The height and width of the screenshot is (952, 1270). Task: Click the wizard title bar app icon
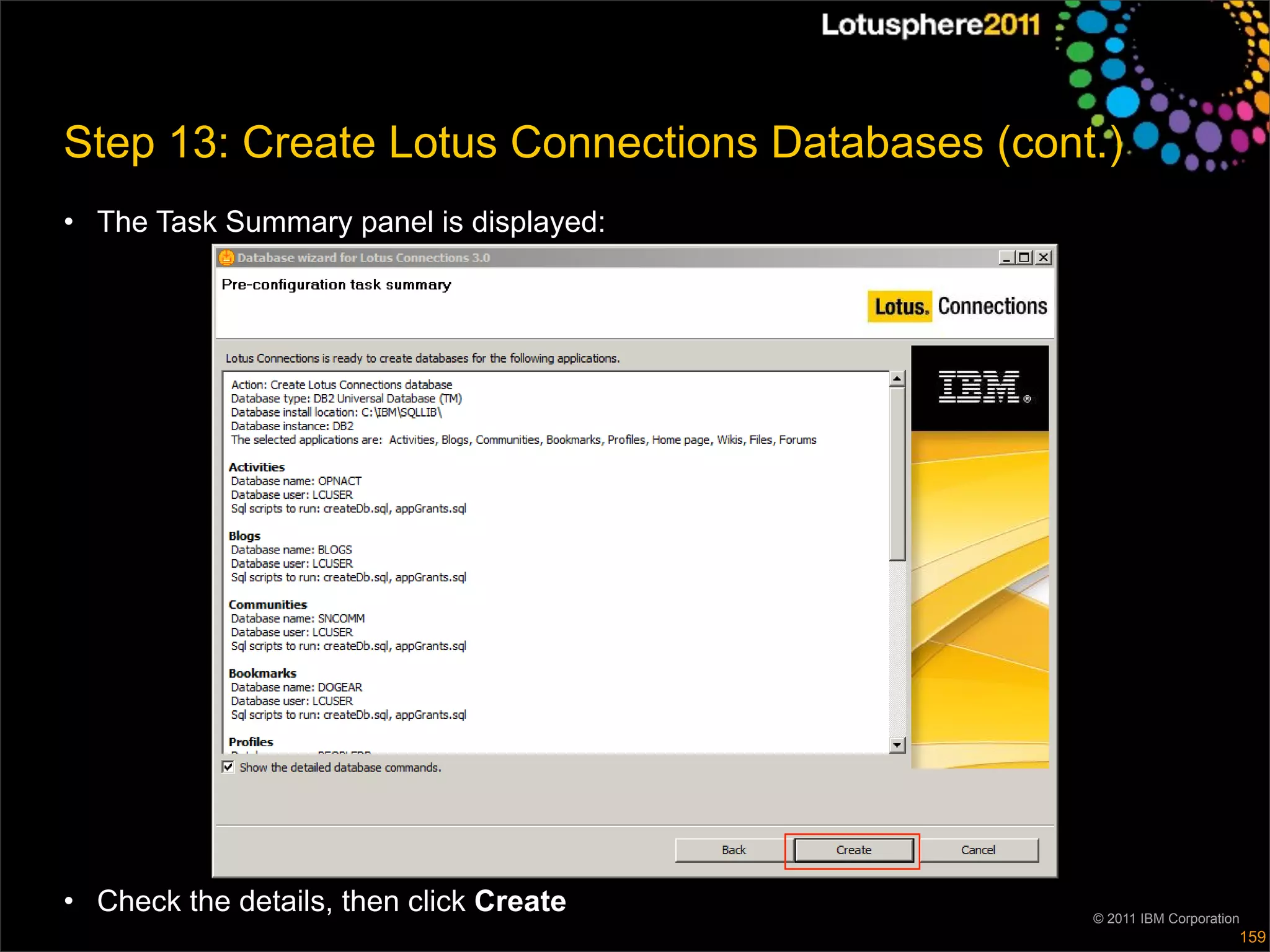226,257
